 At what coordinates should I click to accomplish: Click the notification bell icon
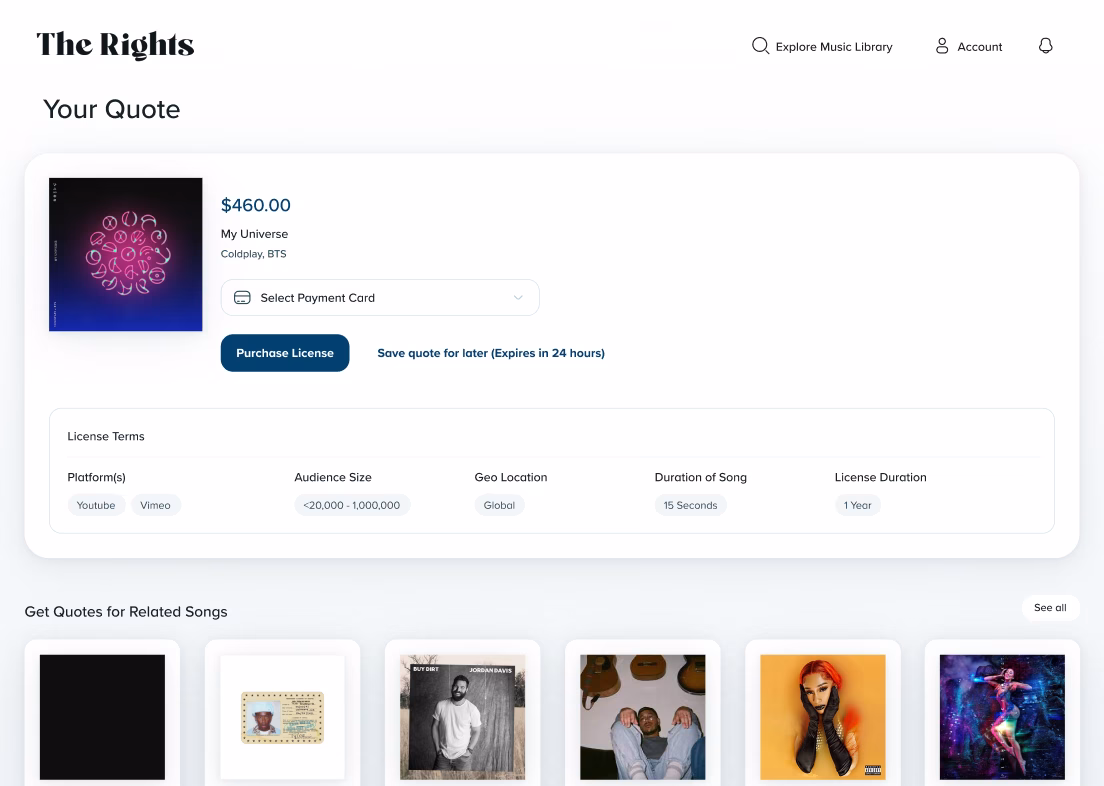click(1046, 46)
